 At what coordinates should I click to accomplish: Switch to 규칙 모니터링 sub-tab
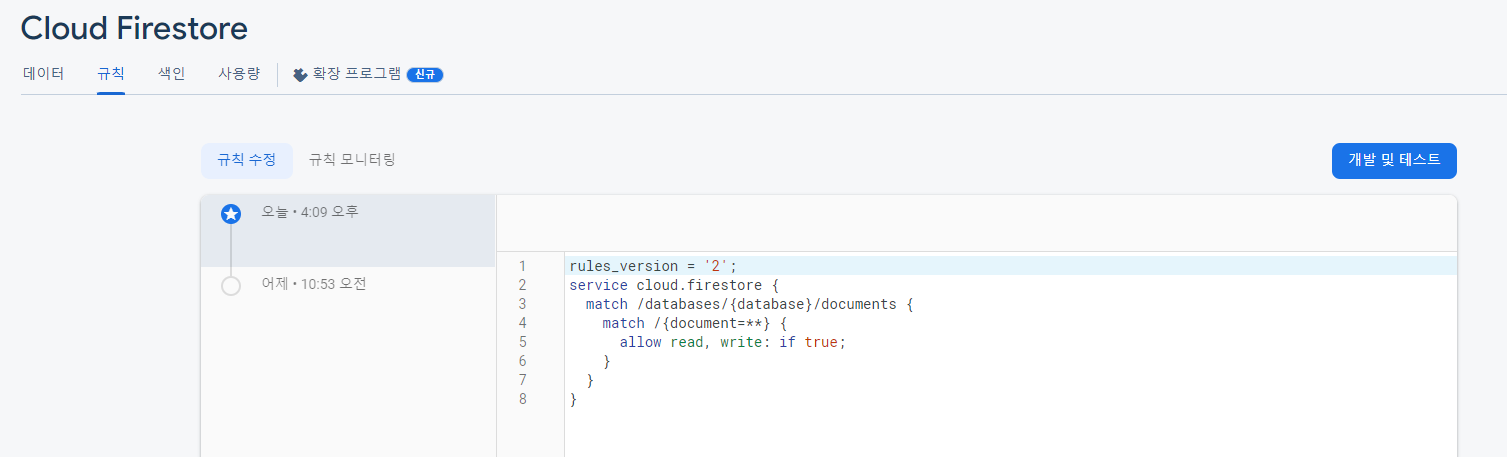tap(352, 160)
